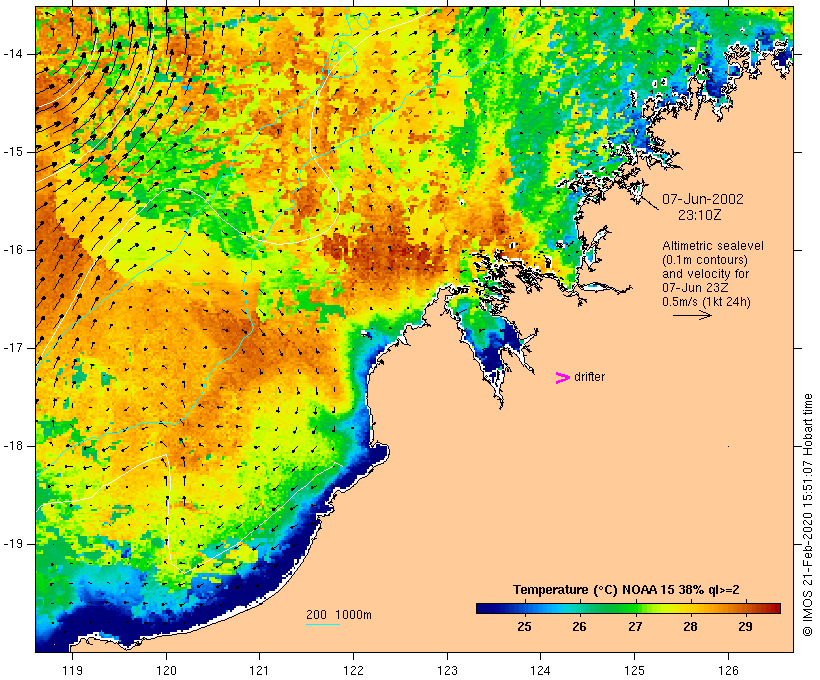Click the colorbar label '25'
820x680 pixels.
[x=525, y=627]
